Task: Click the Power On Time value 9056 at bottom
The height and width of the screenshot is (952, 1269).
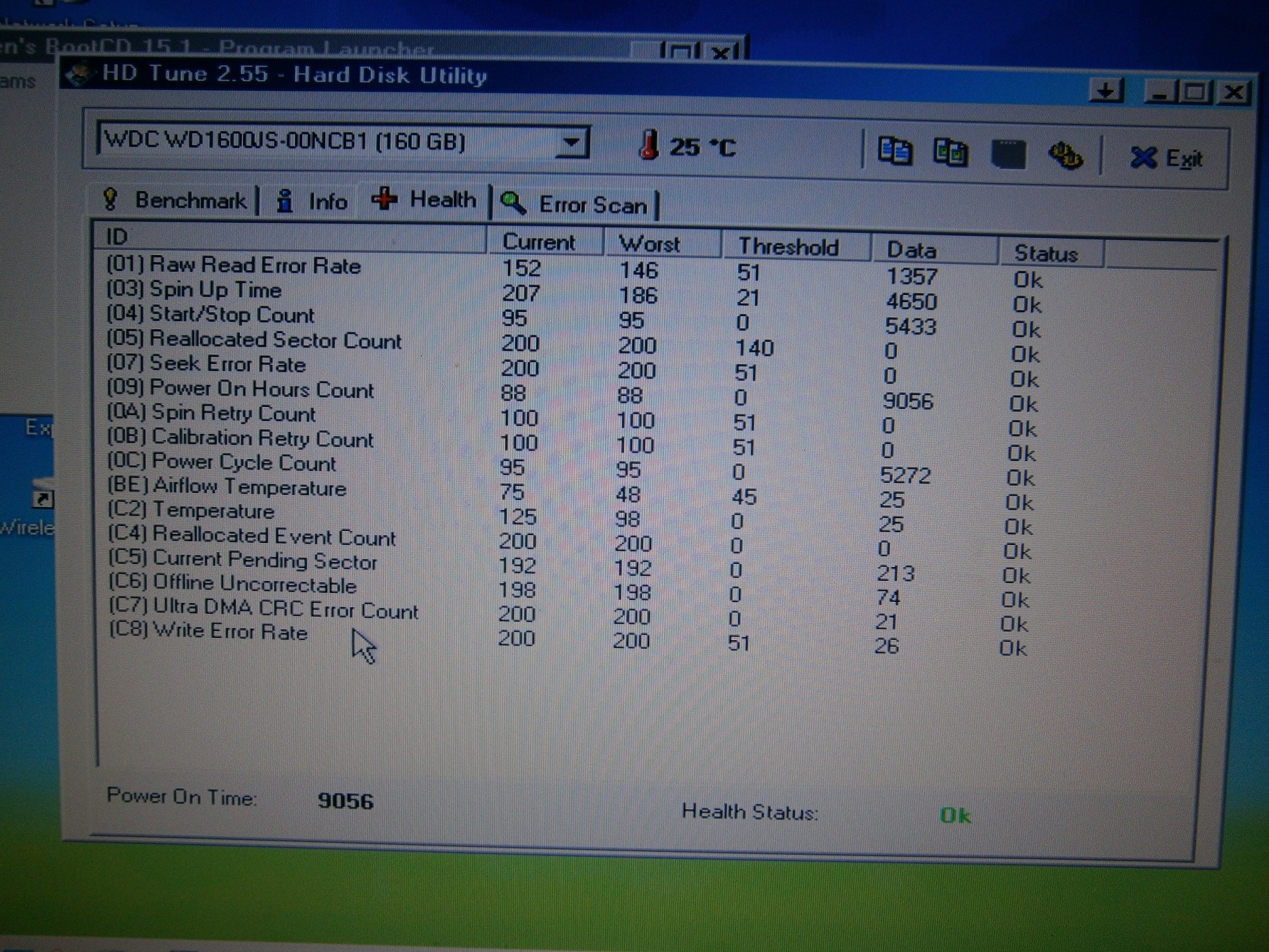Action: [x=345, y=801]
